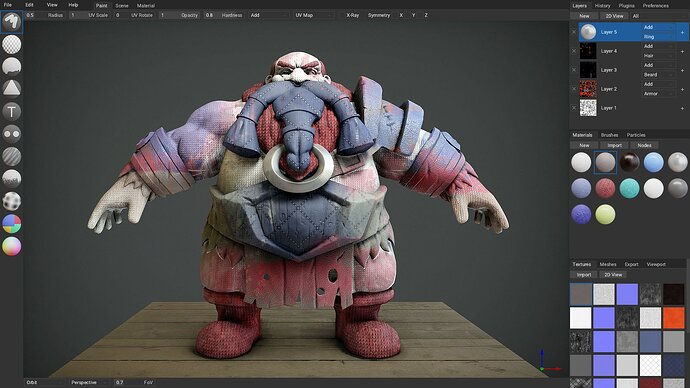Select the orange texture thumbnail
The image size is (690, 388).
(674, 318)
